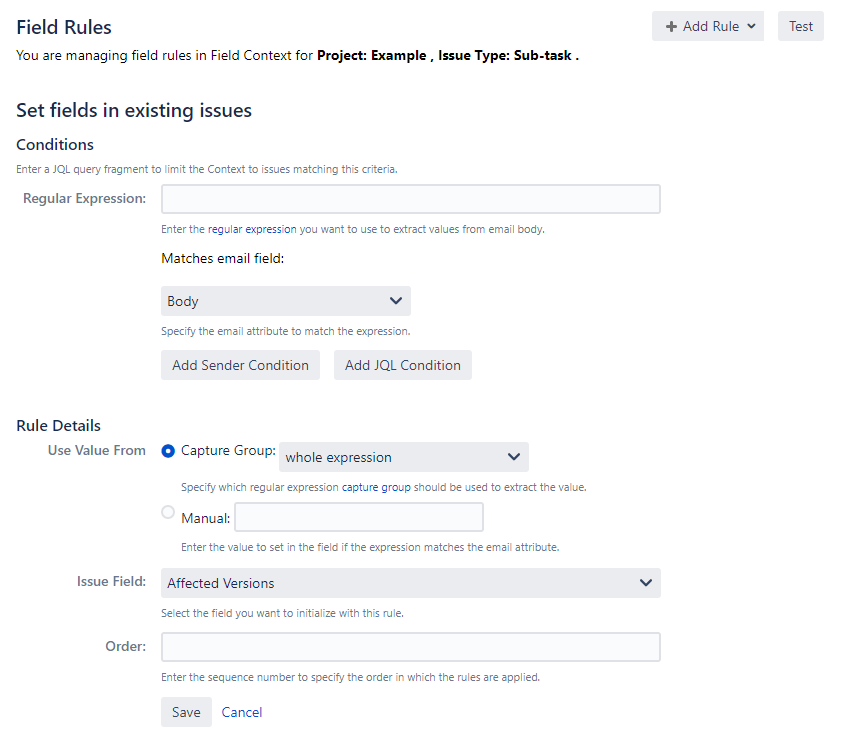The width and height of the screenshot is (843, 750).
Task: Click the Cancel link
Action: [x=242, y=712]
